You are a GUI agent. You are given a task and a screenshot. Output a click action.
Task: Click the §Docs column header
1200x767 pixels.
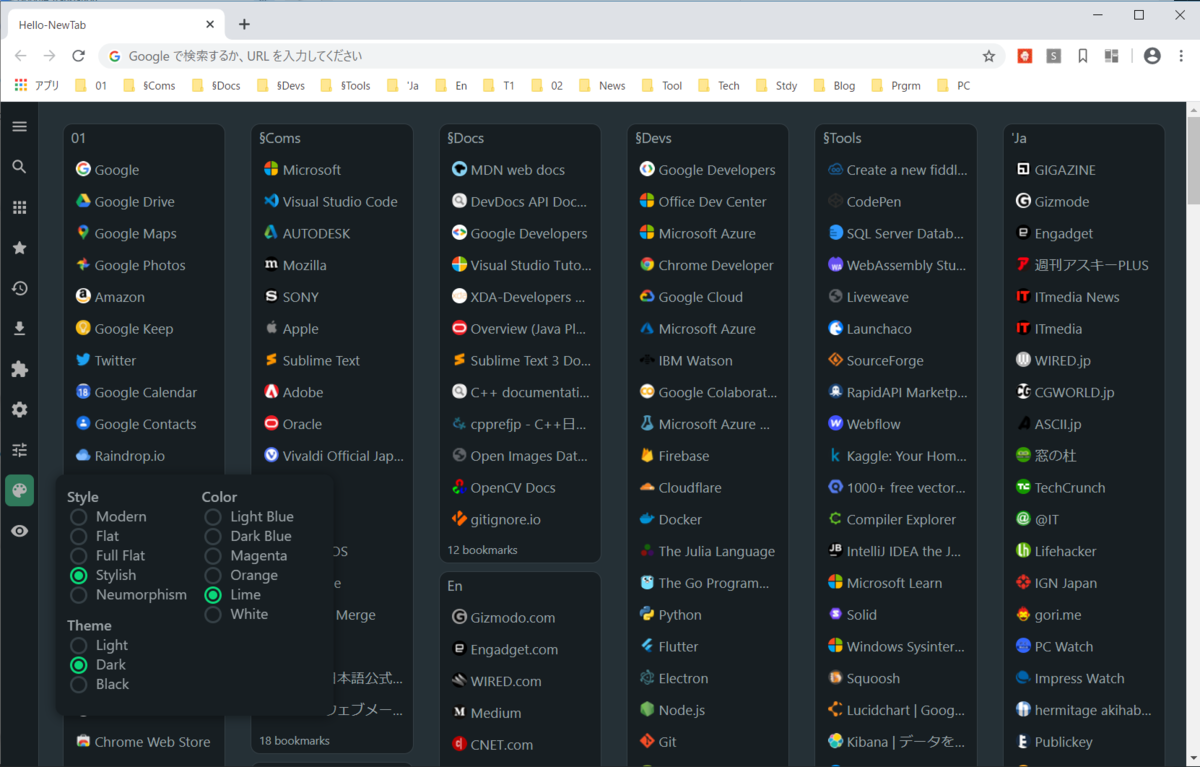point(466,138)
